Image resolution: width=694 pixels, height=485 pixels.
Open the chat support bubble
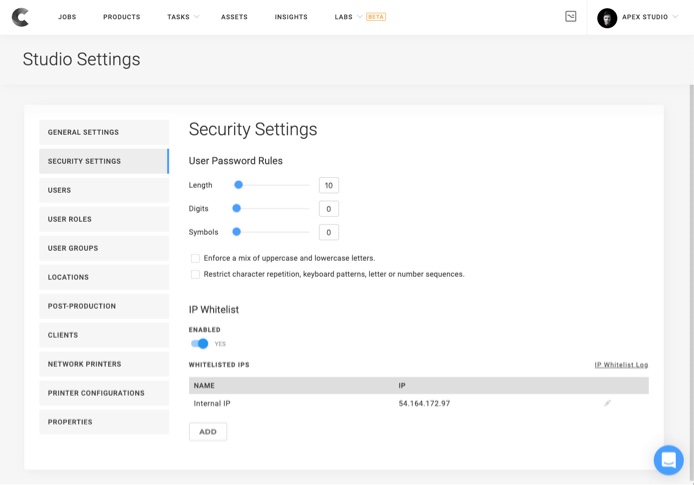coord(668,460)
